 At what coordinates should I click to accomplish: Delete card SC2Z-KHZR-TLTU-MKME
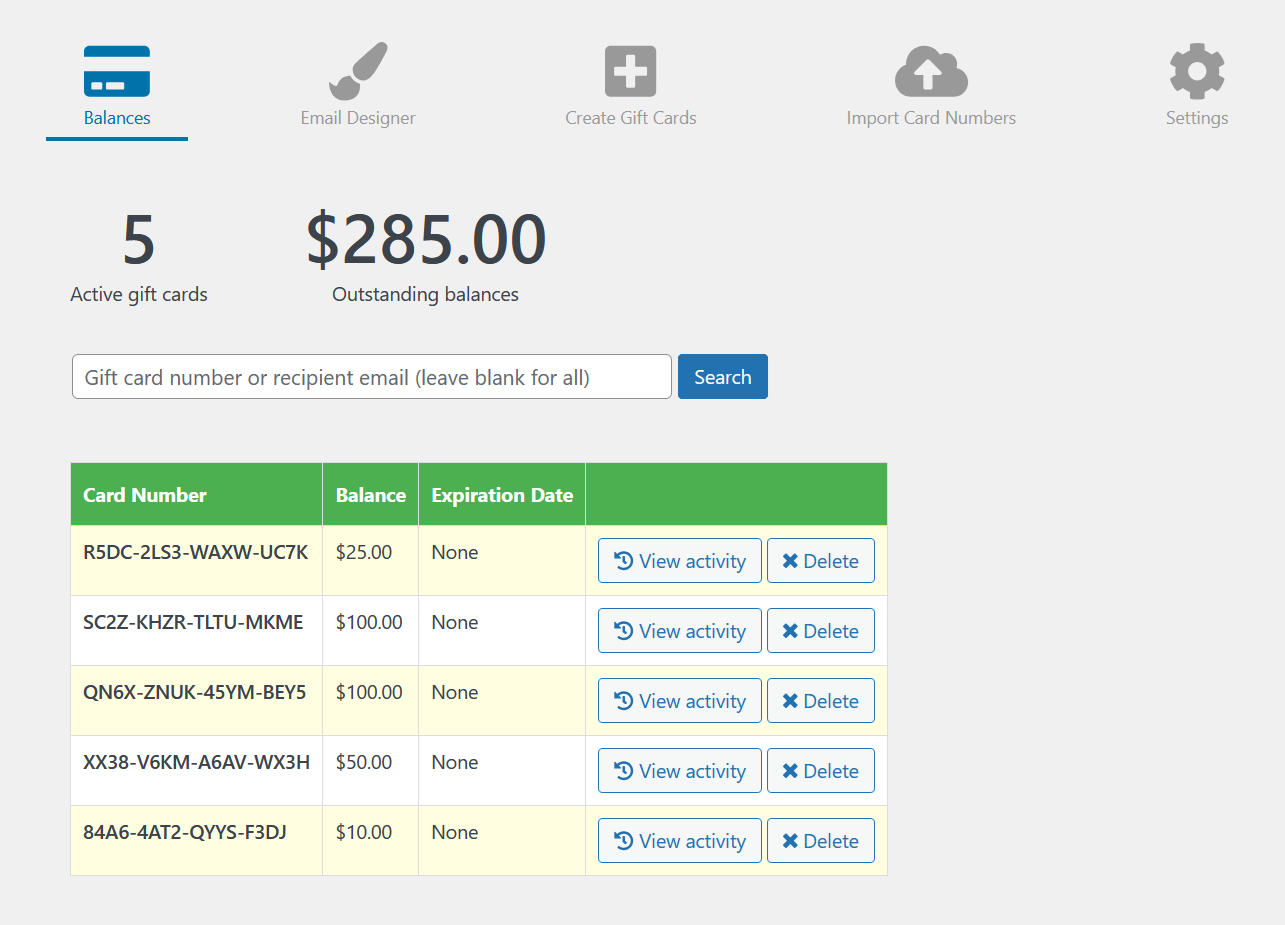click(821, 631)
